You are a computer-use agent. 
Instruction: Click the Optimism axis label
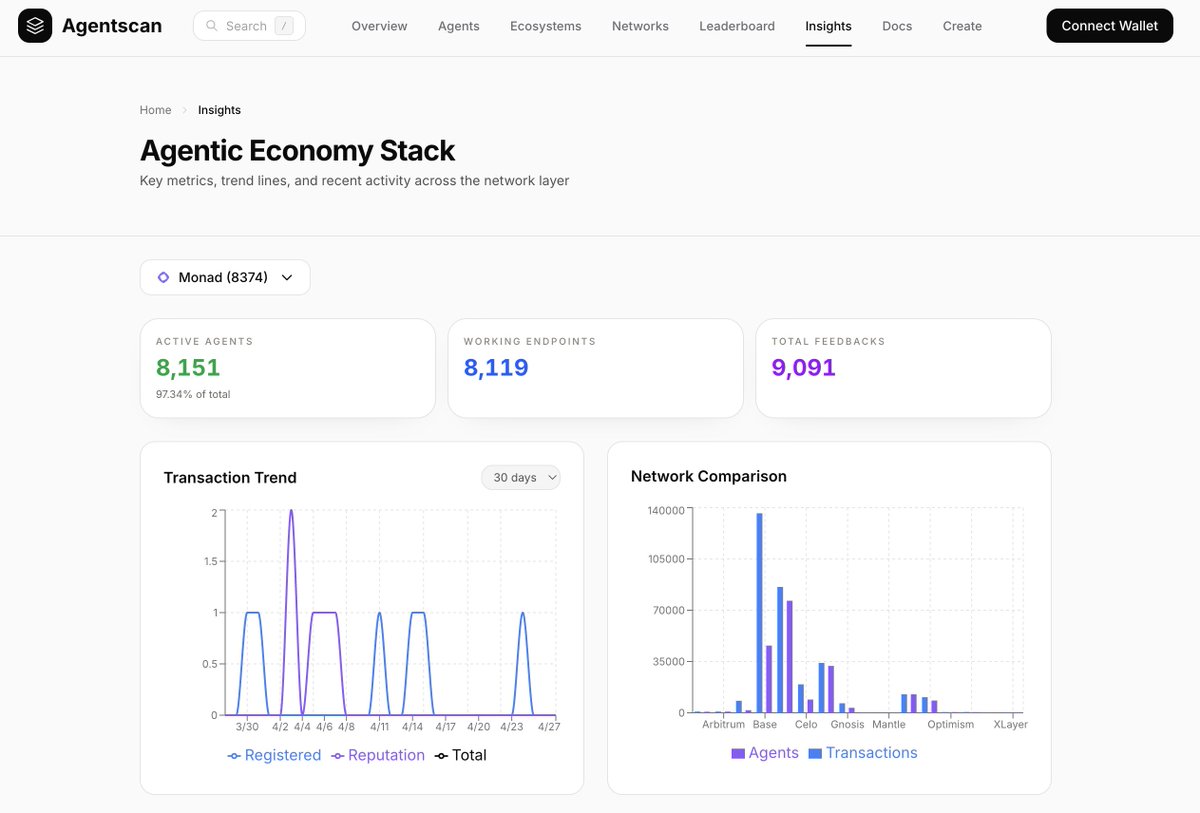950,724
